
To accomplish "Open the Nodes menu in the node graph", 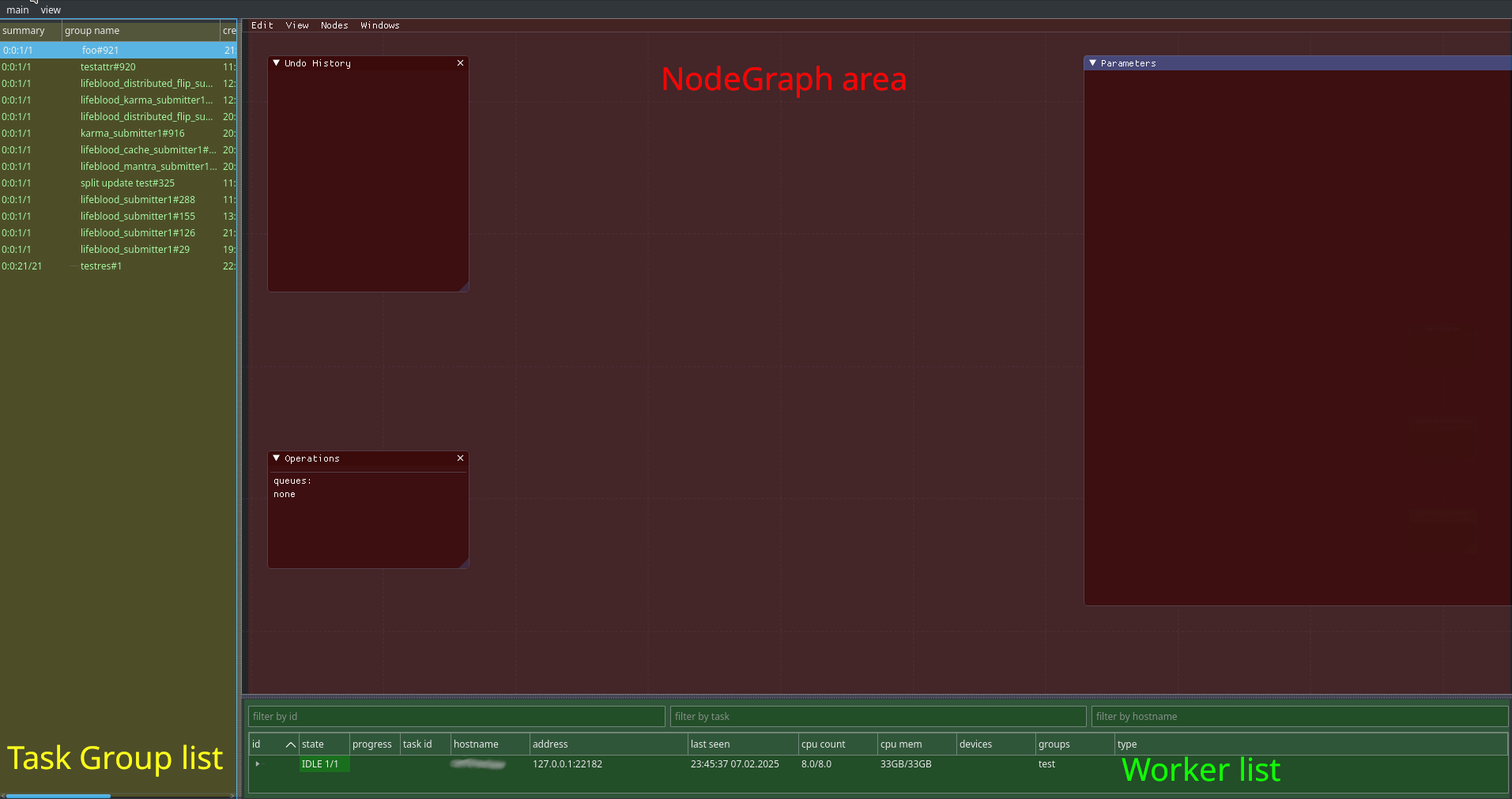I will pos(334,24).
